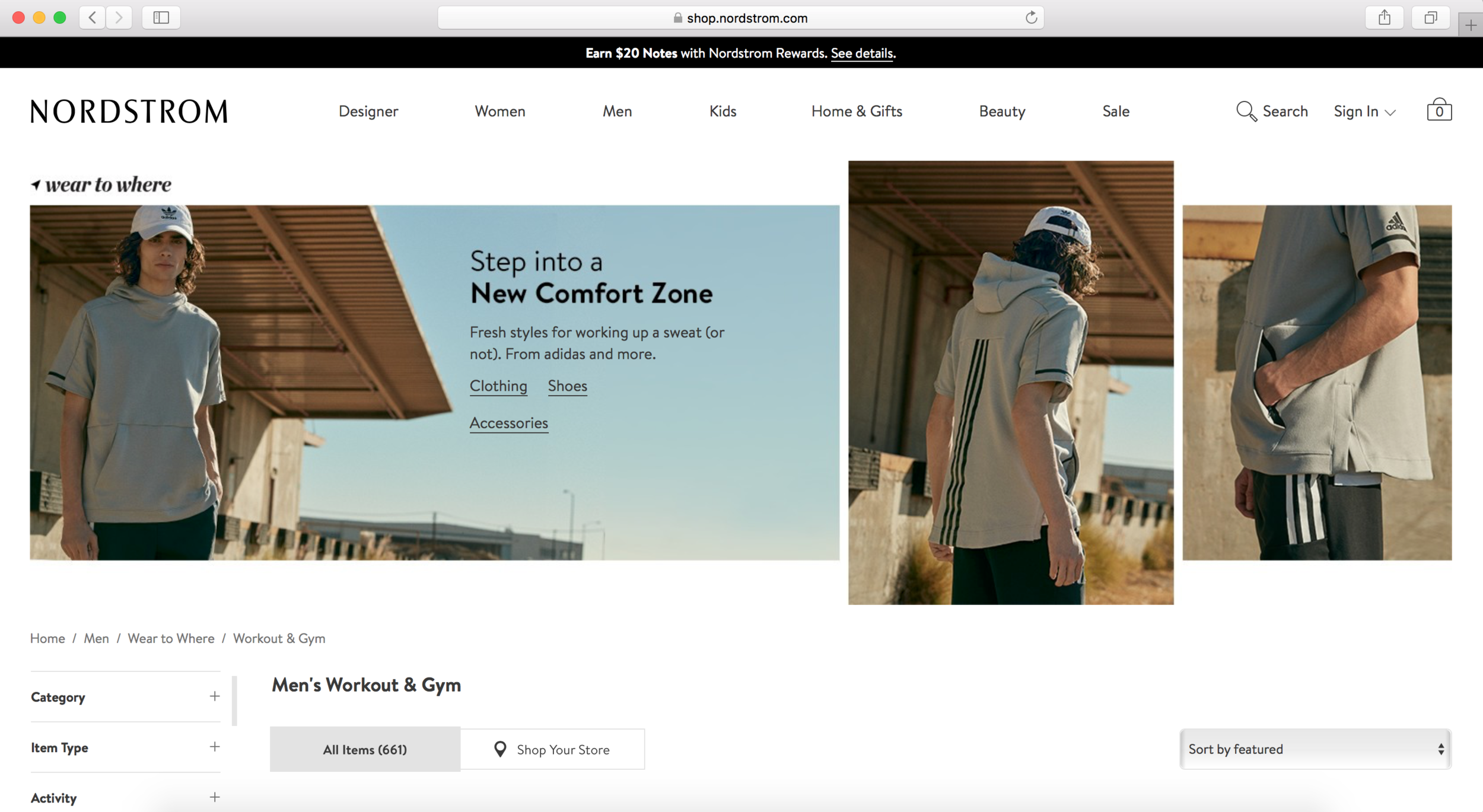Image resolution: width=1483 pixels, height=812 pixels.
Task: Open the Sale menu
Action: [x=1116, y=112]
